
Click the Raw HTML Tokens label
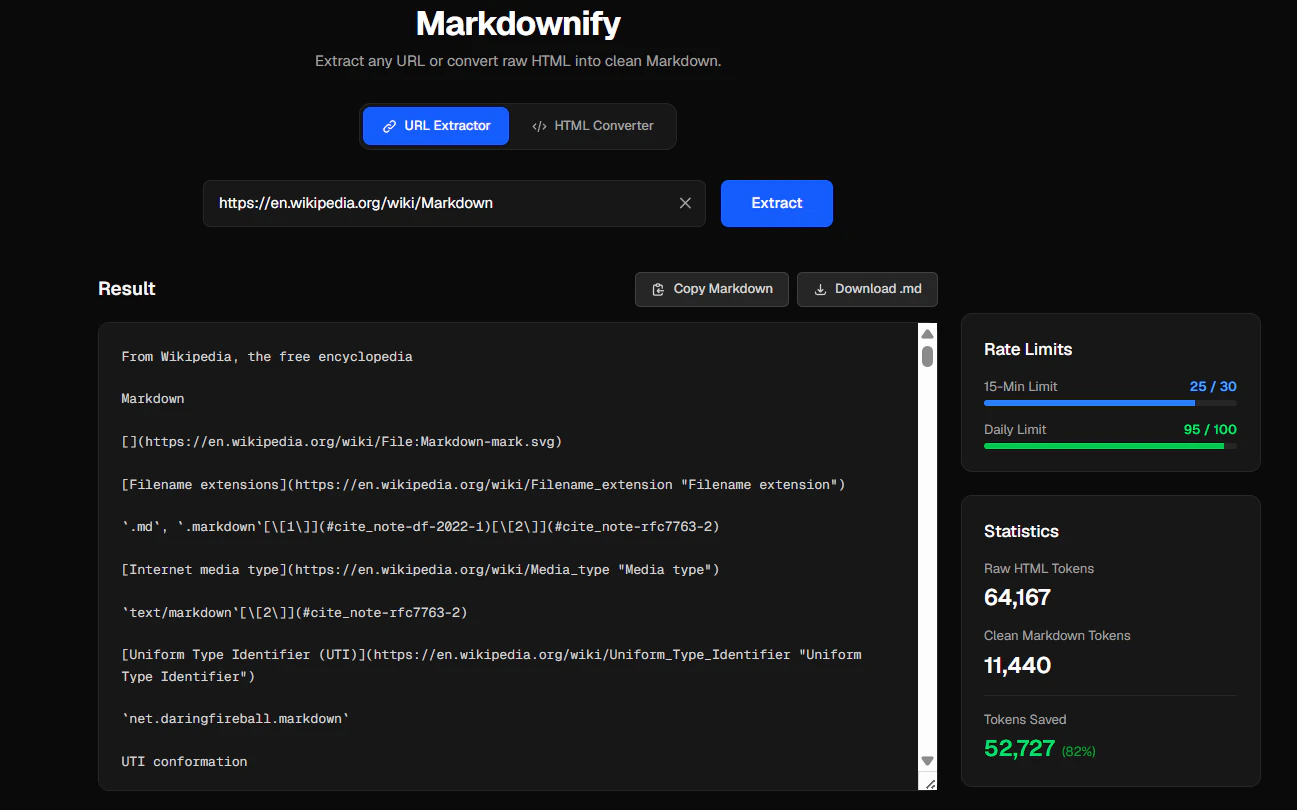coord(1039,568)
